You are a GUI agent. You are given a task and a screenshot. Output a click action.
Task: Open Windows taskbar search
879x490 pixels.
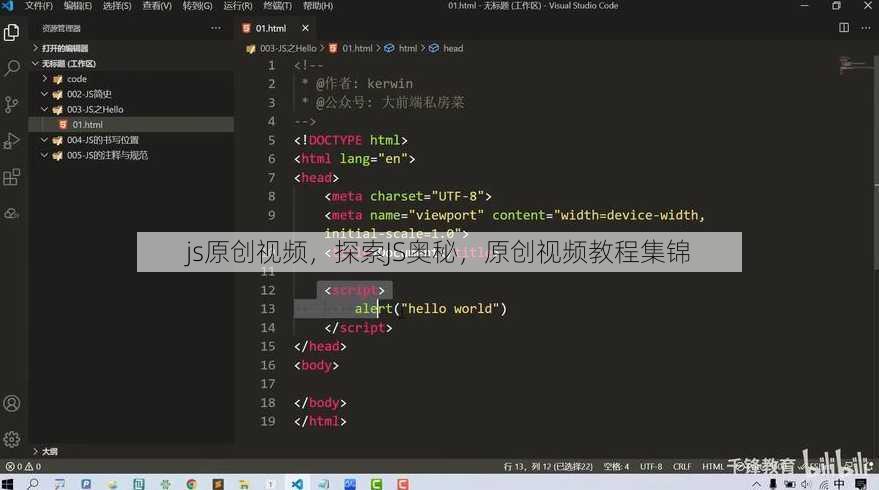coord(34,484)
